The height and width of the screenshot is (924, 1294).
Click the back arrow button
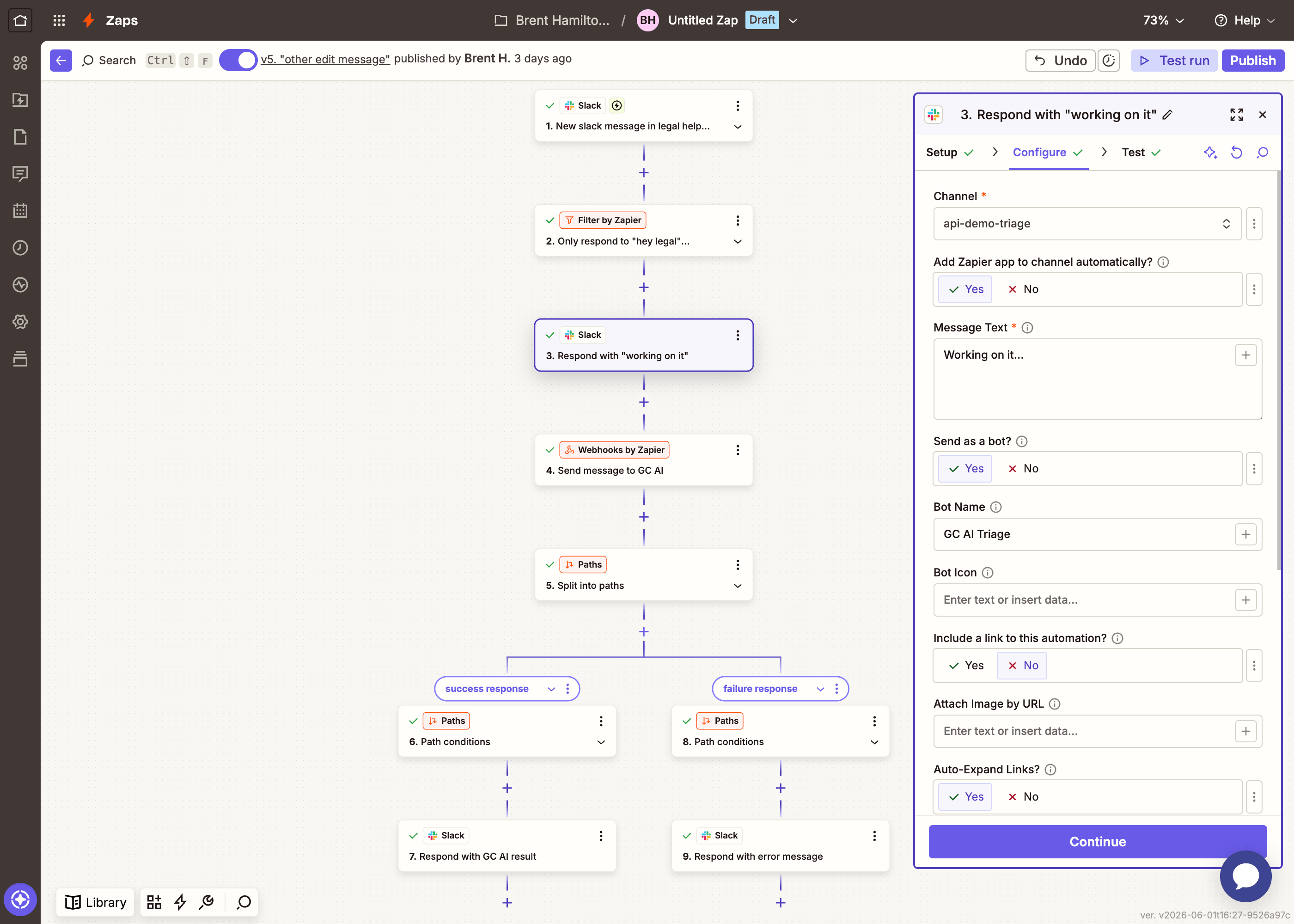[x=61, y=60]
